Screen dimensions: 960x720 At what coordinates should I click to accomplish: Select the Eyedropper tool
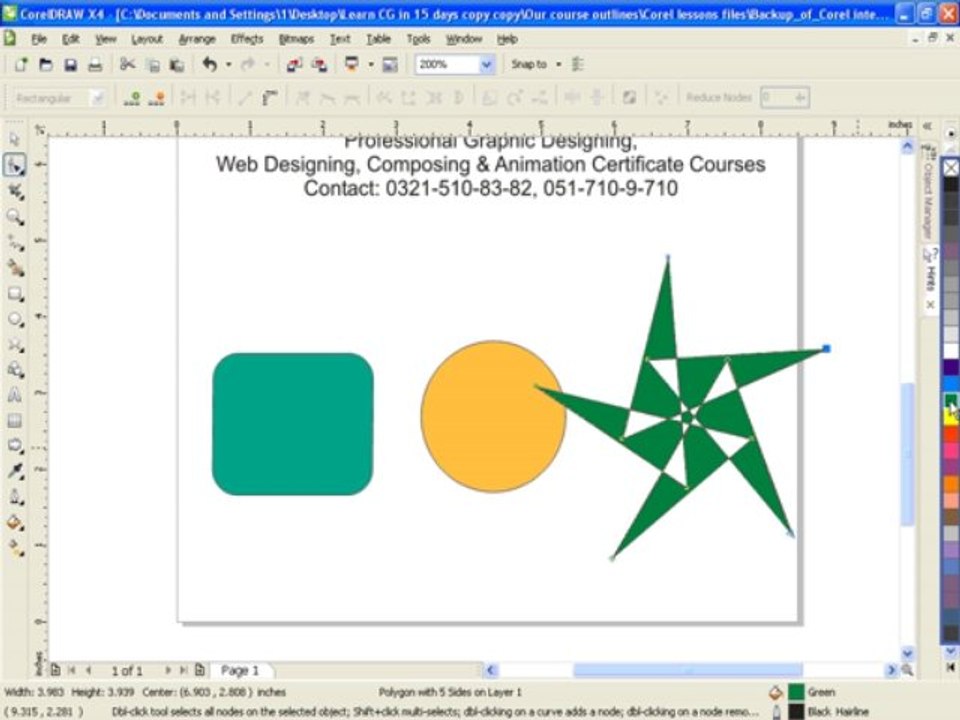[x=15, y=471]
